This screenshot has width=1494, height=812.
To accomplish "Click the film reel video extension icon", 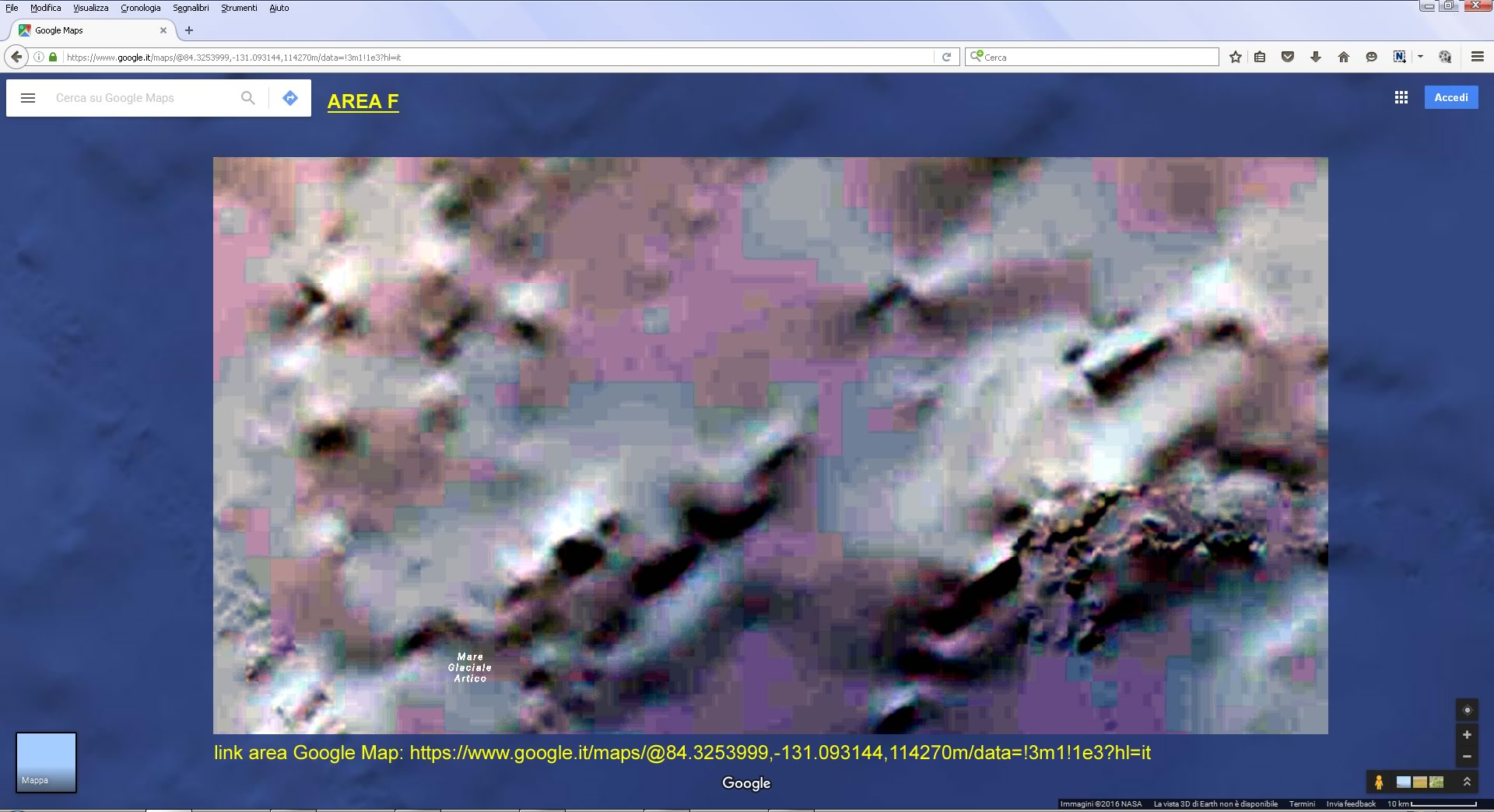I will tap(1445, 57).
